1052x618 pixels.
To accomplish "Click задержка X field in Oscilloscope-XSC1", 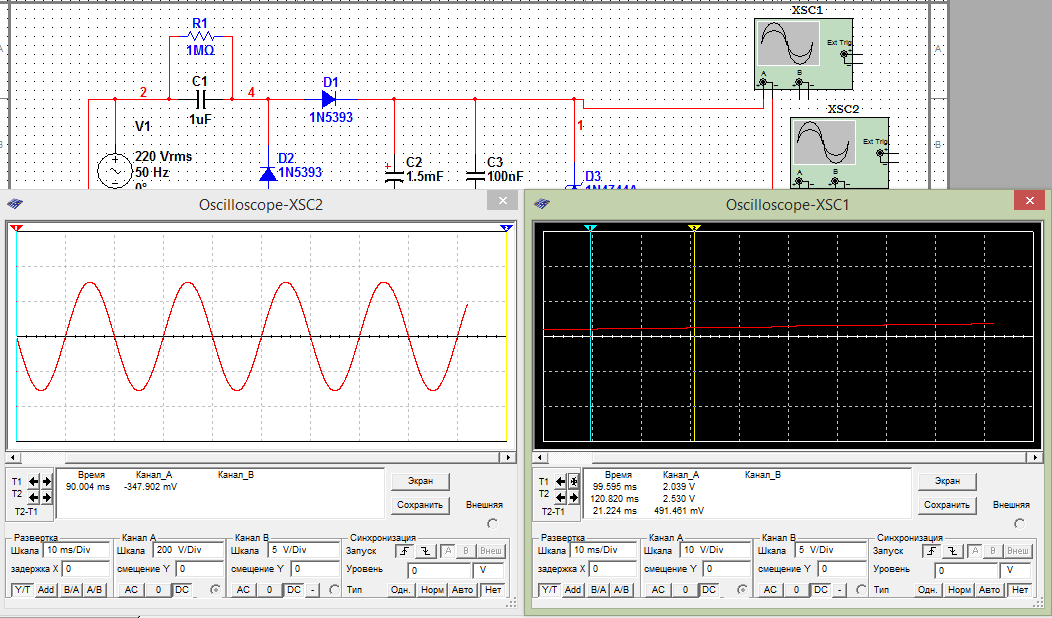I will [613, 569].
